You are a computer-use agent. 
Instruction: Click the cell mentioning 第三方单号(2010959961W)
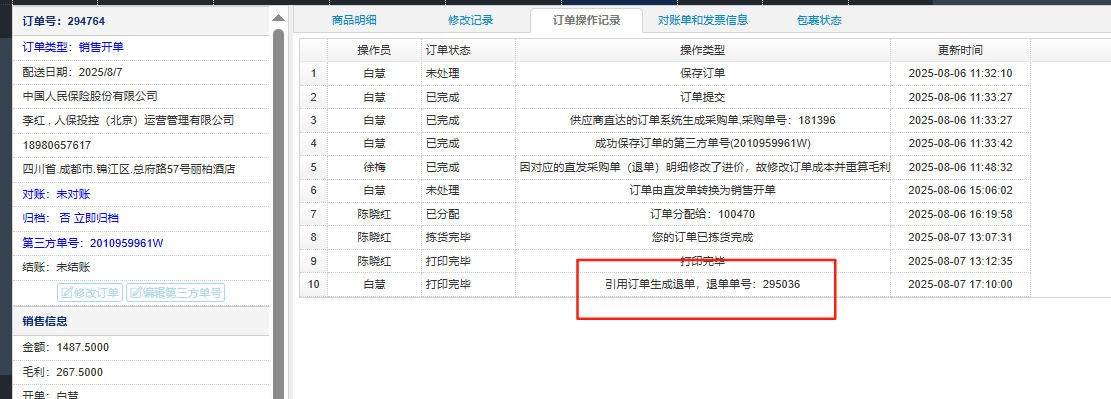pyautogui.click(x=702, y=144)
